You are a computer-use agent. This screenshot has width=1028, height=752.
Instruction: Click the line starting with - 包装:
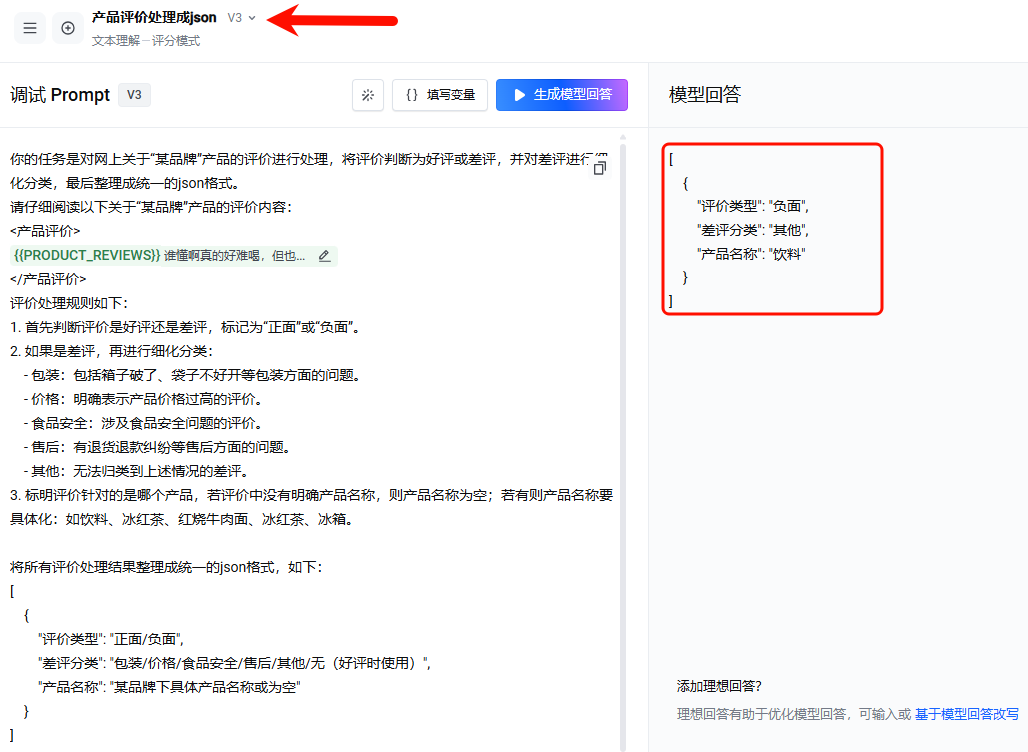pos(192,375)
